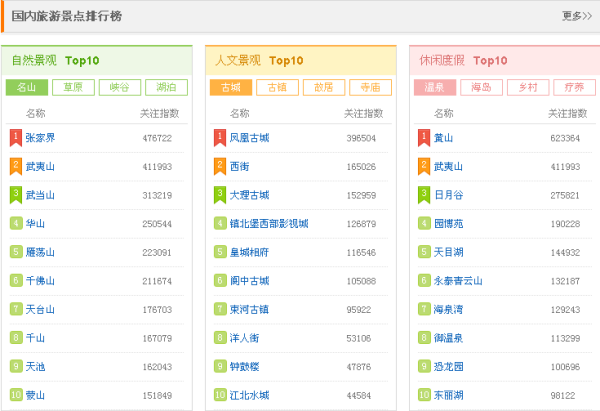600x411 pixels.
Task: Open the 武当山 link
Action: 40,195
